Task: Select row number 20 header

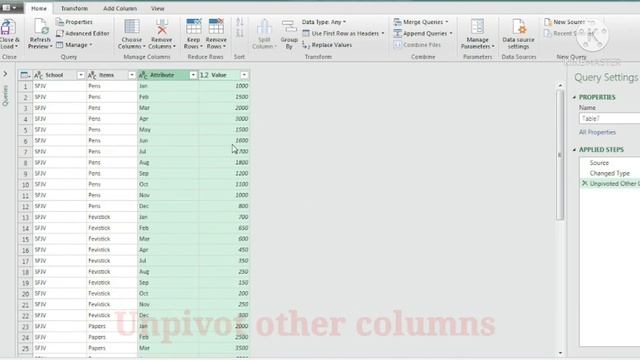Action: 25,293
